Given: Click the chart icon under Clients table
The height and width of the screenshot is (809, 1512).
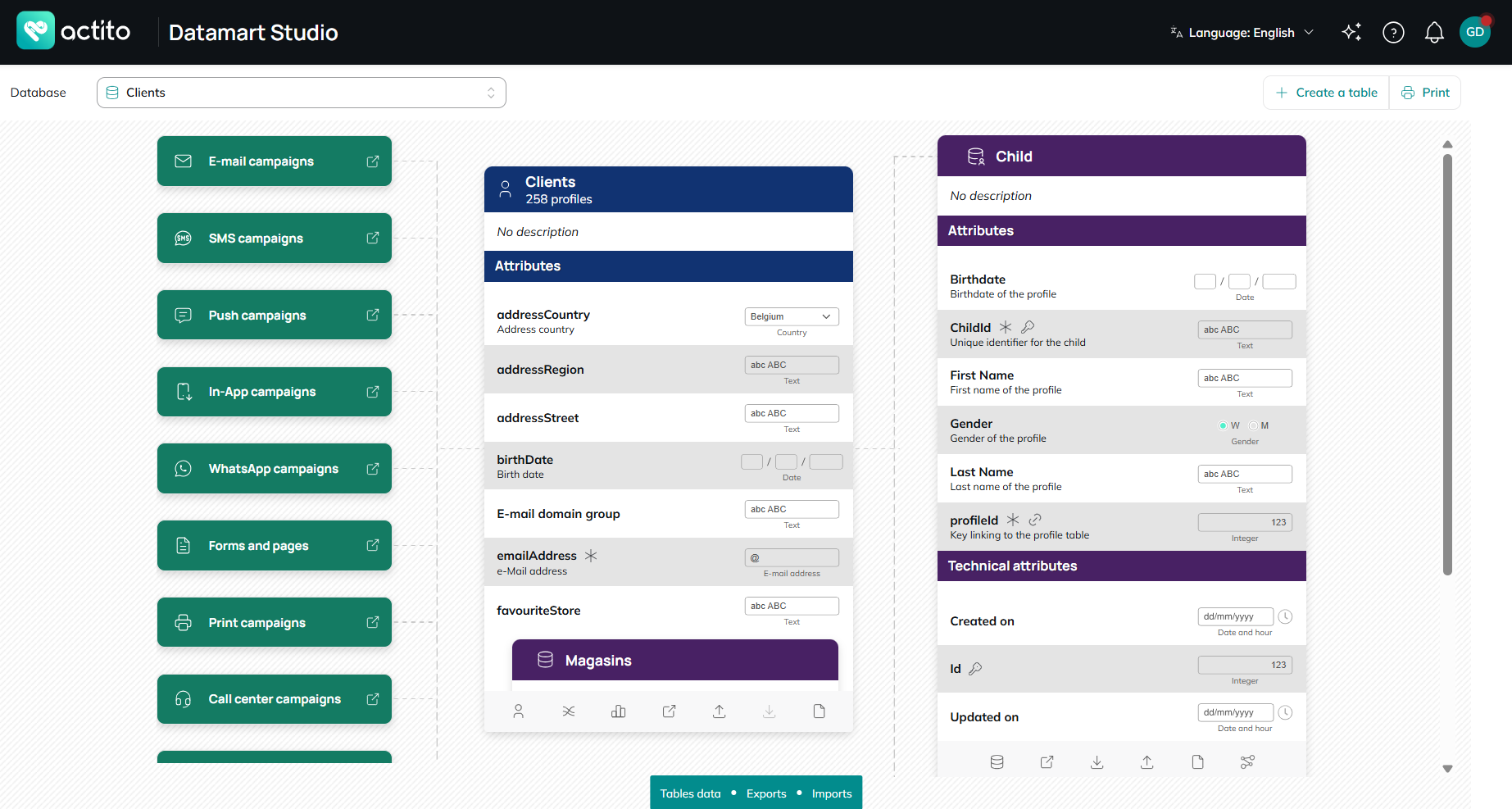Looking at the screenshot, I should coord(619,711).
